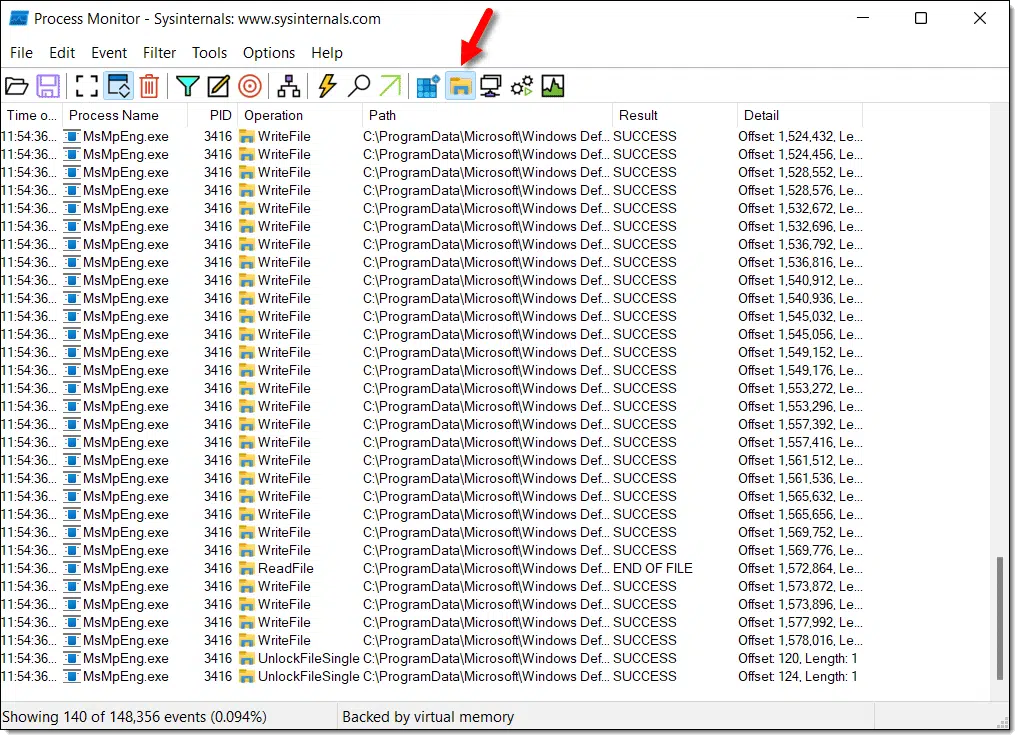This screenshot has height=740, width=1020.
Task: Click the Save floppy disk icon
Action: point(48,86)
